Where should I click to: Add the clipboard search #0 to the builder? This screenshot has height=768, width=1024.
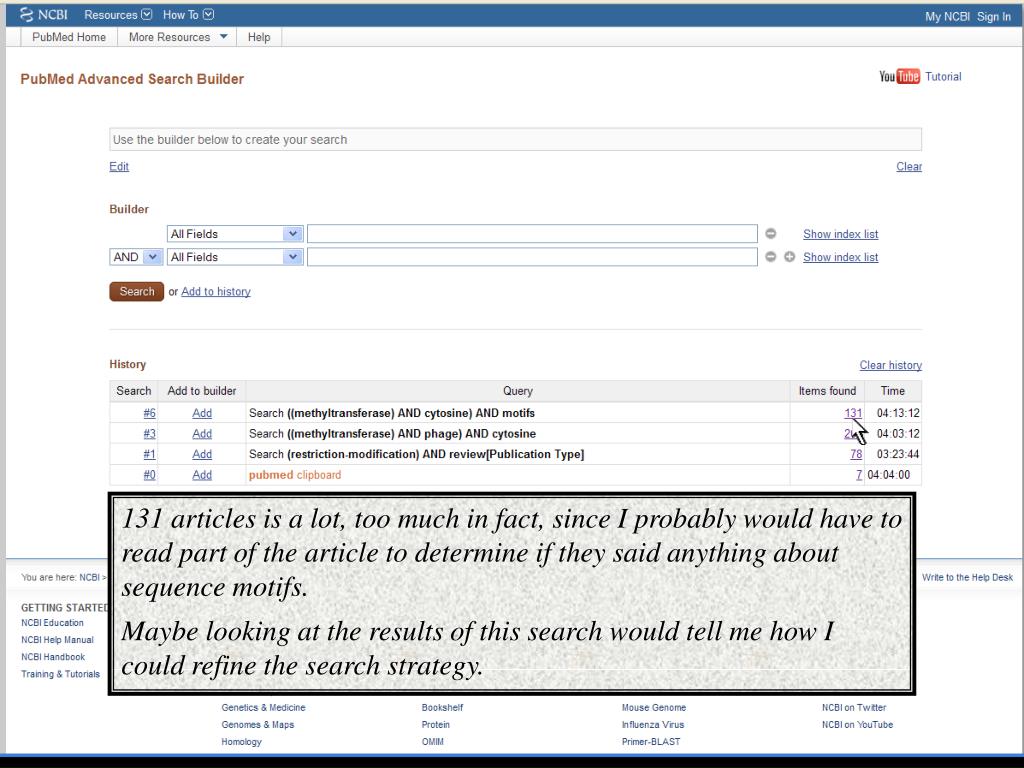pos(202,475)
